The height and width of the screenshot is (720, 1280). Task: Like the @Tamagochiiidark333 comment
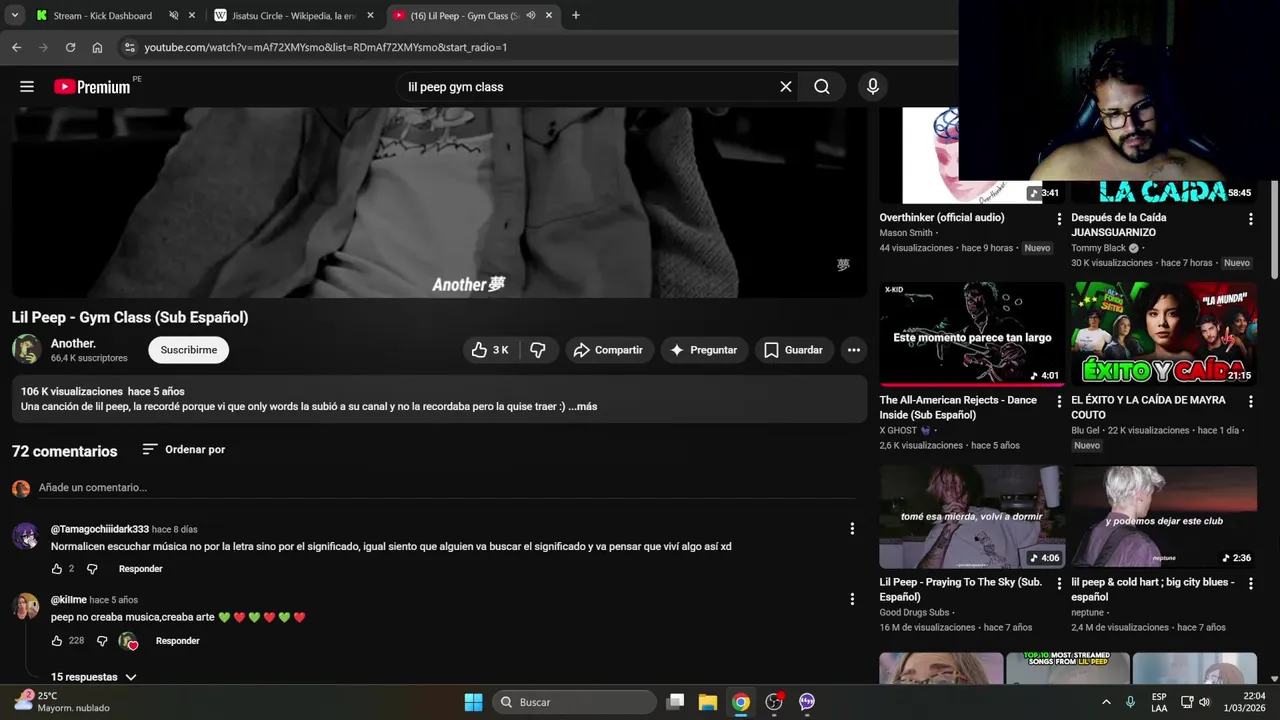(57, 569)
